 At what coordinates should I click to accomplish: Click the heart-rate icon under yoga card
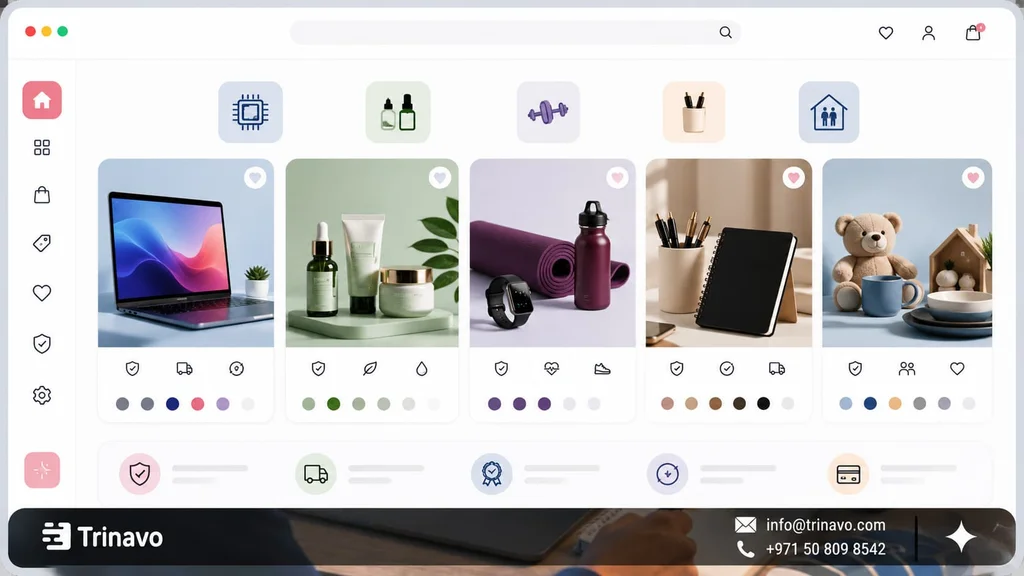(552, 369)
